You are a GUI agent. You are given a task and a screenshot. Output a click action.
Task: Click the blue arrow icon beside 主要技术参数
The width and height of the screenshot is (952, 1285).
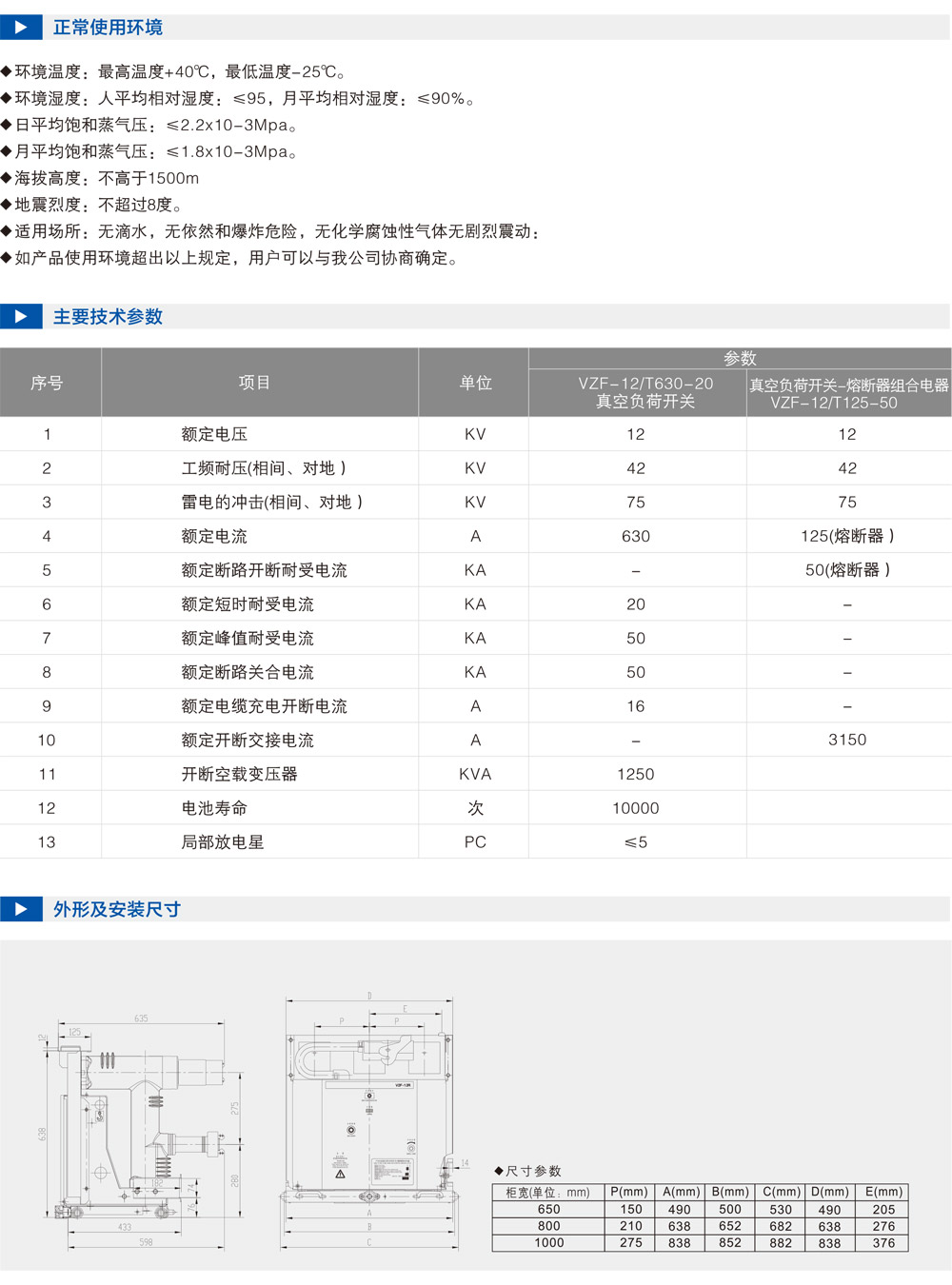point(21,316)
